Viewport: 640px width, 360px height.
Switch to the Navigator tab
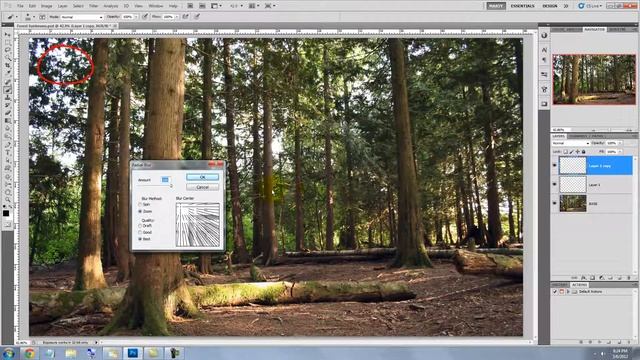click(x=594, y=29)
